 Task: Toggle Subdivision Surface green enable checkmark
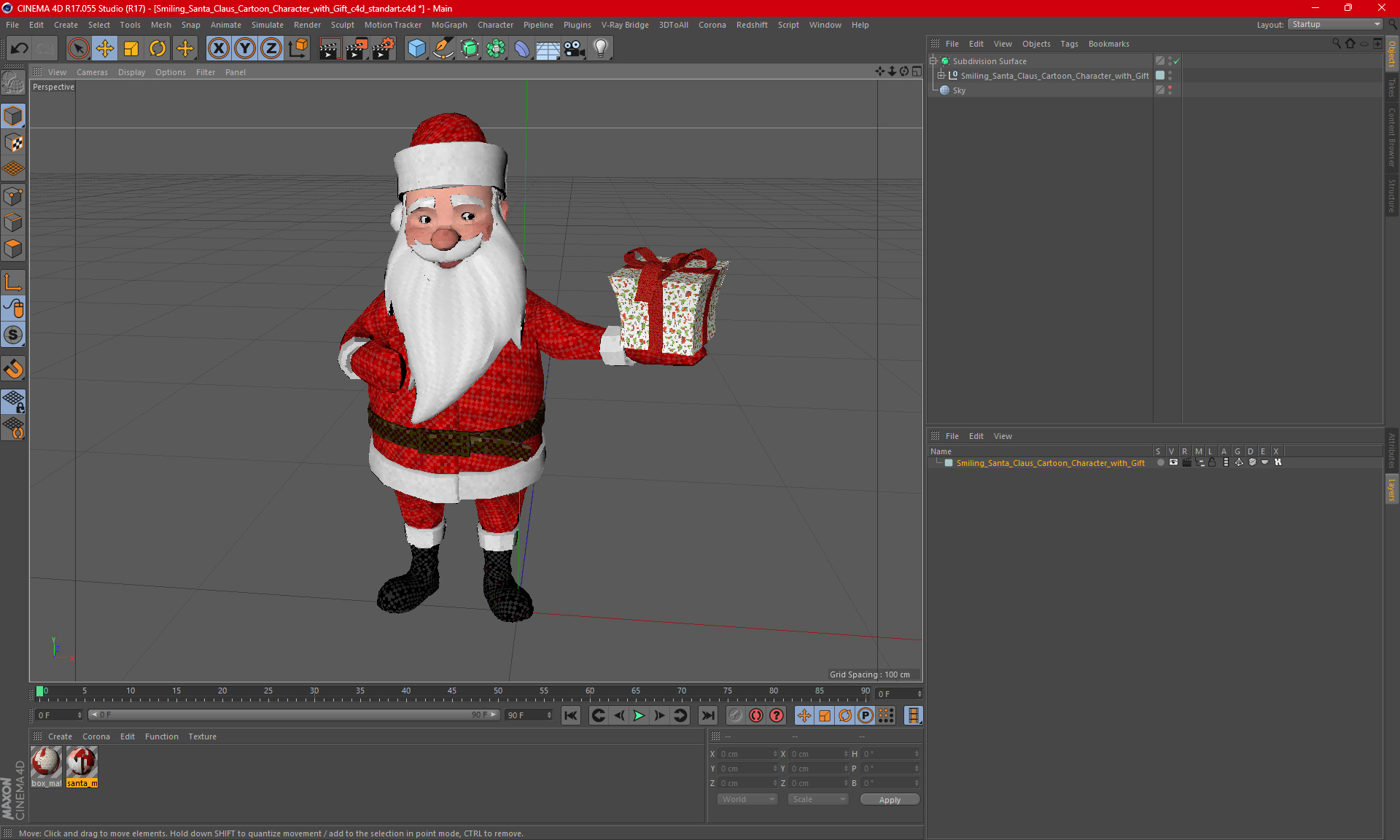click(1176, 61)
